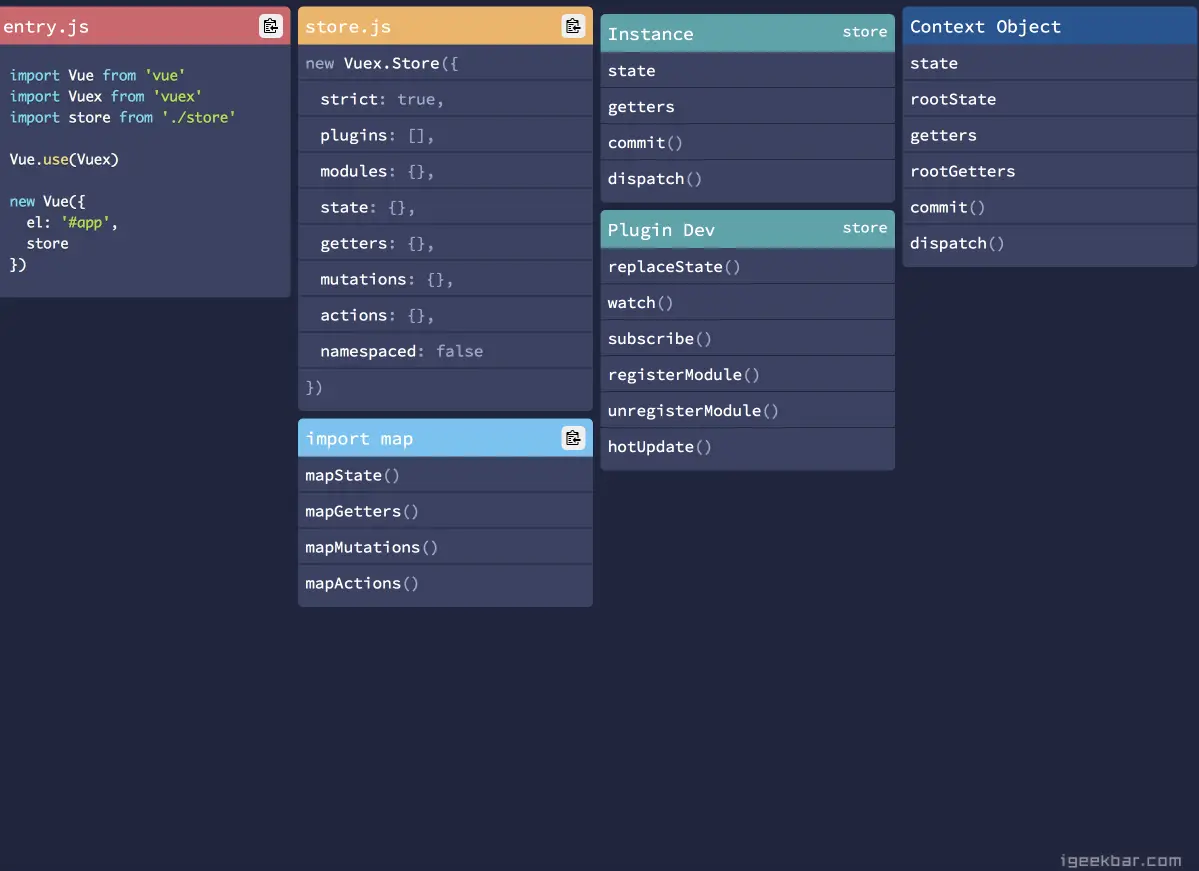Select 'commit()' in the Context Object panel
The image size is (1199, 871).
[x=1050, y=206]
